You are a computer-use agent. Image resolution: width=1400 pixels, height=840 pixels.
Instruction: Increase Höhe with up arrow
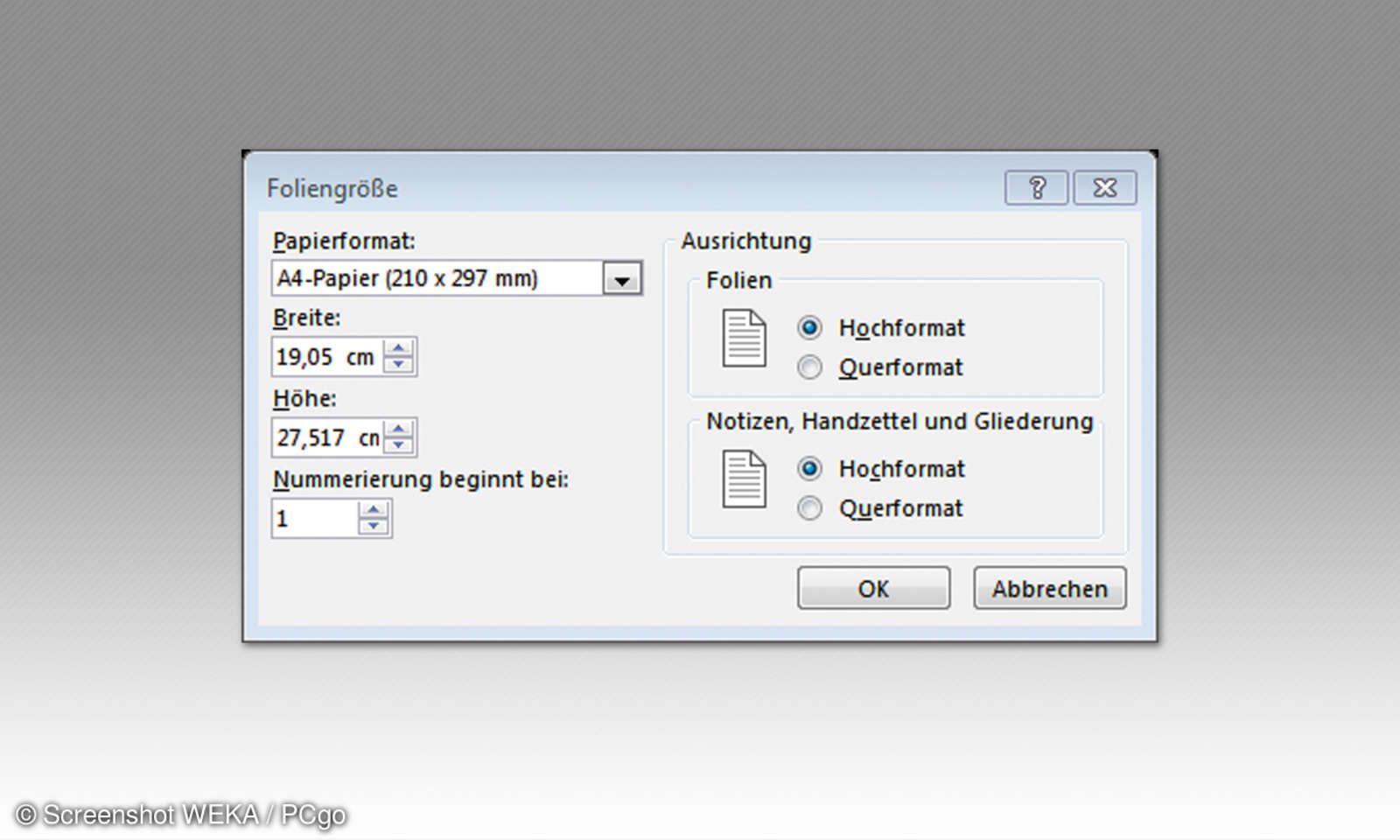[399, 429]
